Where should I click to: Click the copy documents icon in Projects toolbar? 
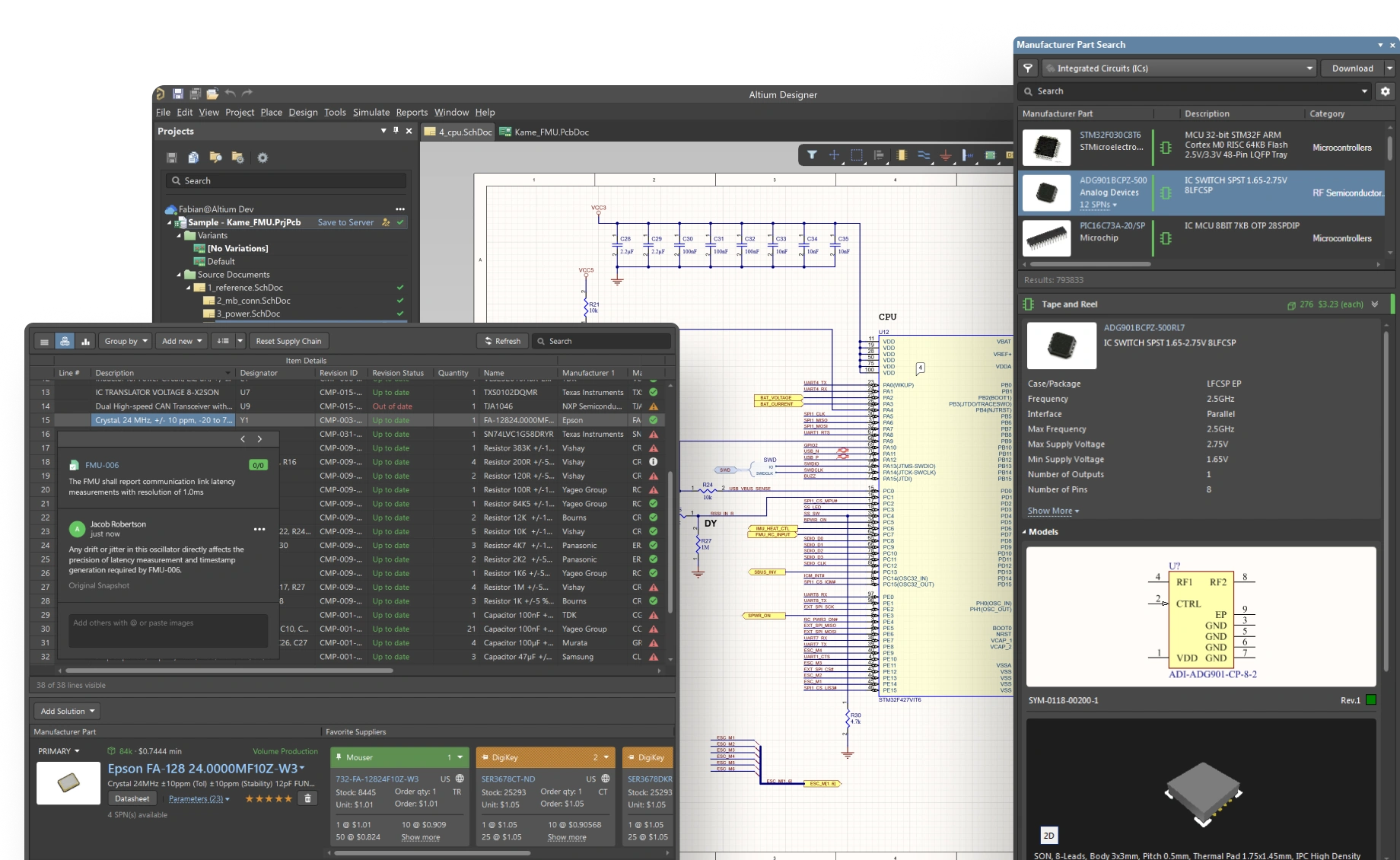(193, 158)
